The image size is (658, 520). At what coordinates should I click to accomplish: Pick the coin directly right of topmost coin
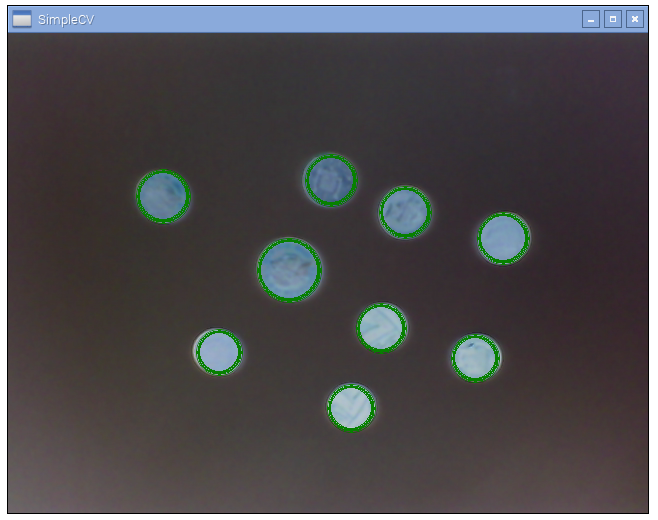(405, 212)
